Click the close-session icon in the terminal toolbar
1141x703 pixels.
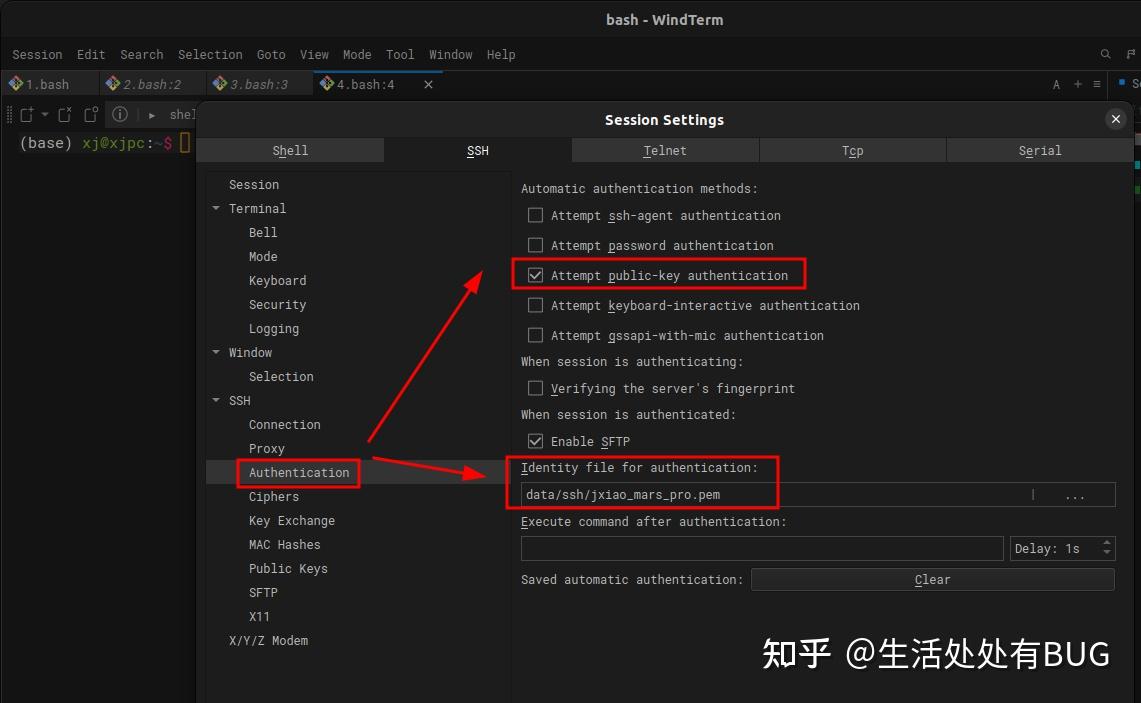[64, 114]
